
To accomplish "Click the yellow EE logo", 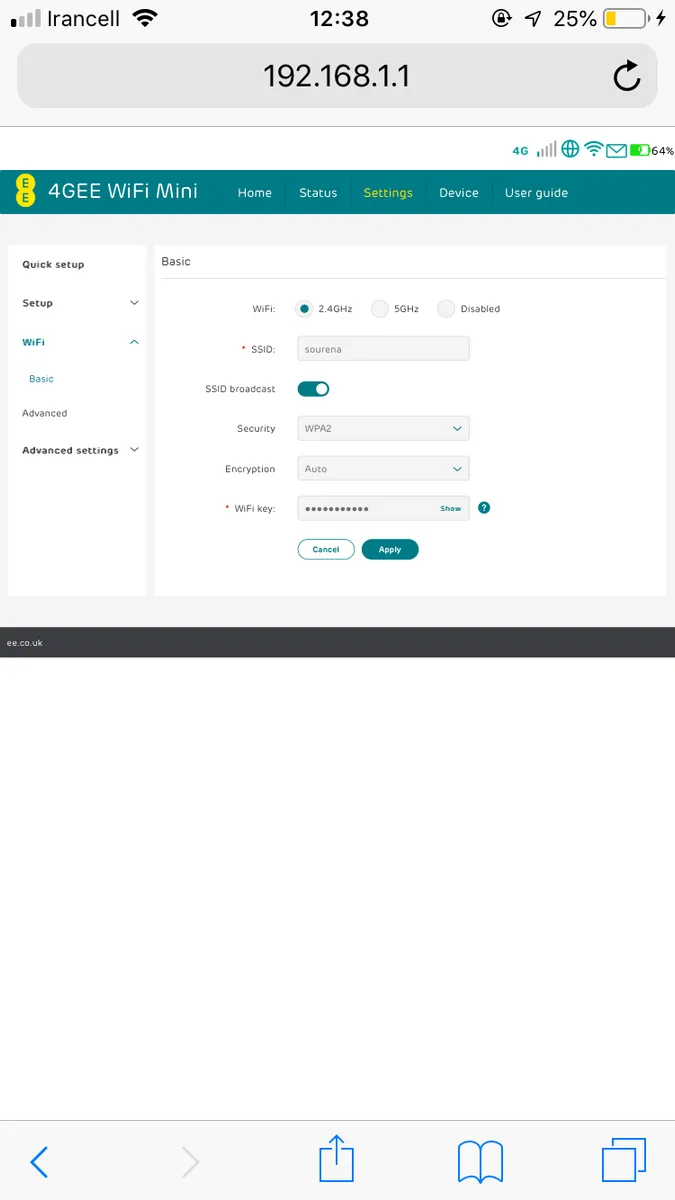I will coord(27,191).
